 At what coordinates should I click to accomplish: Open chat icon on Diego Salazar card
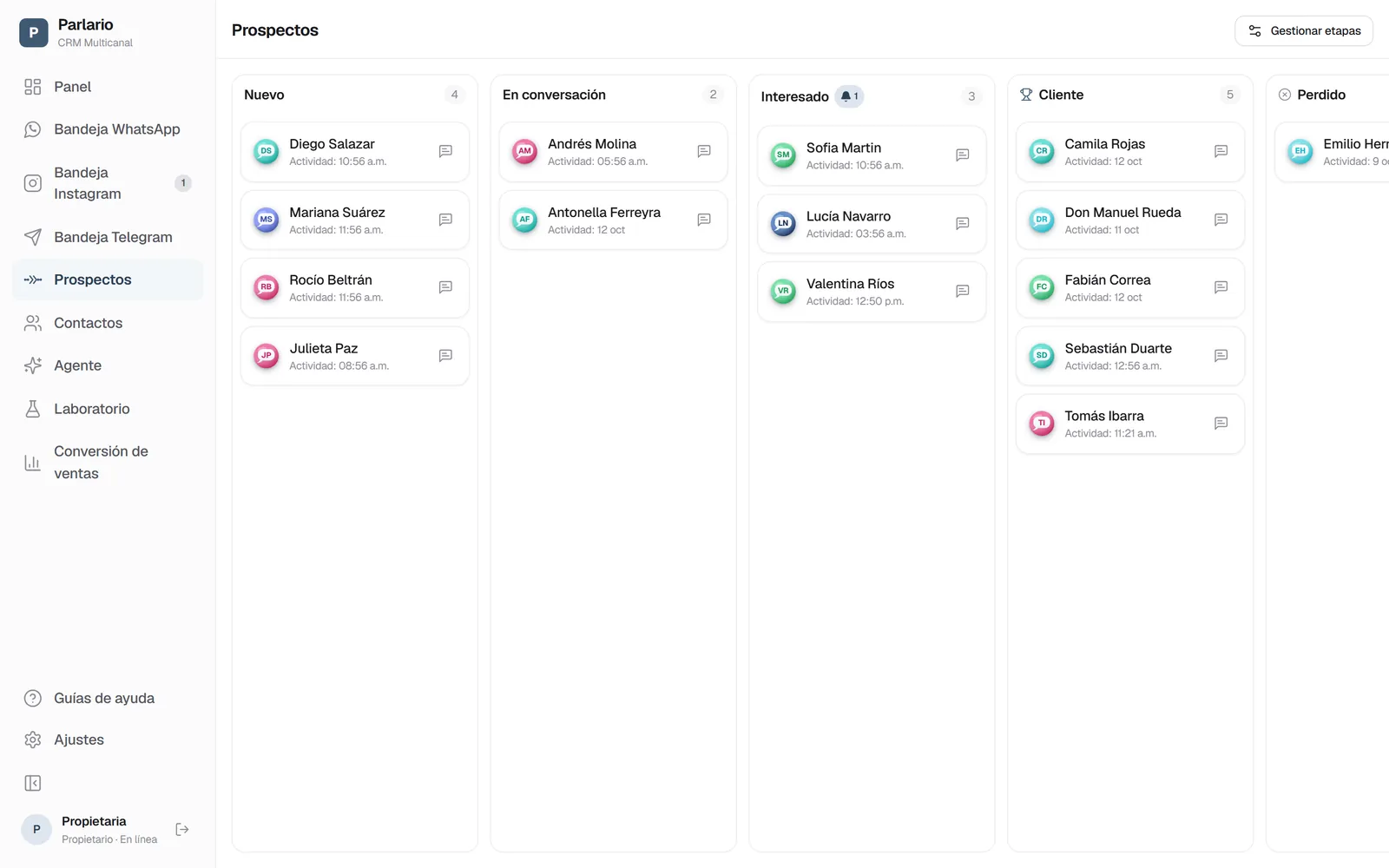(445, 151)
